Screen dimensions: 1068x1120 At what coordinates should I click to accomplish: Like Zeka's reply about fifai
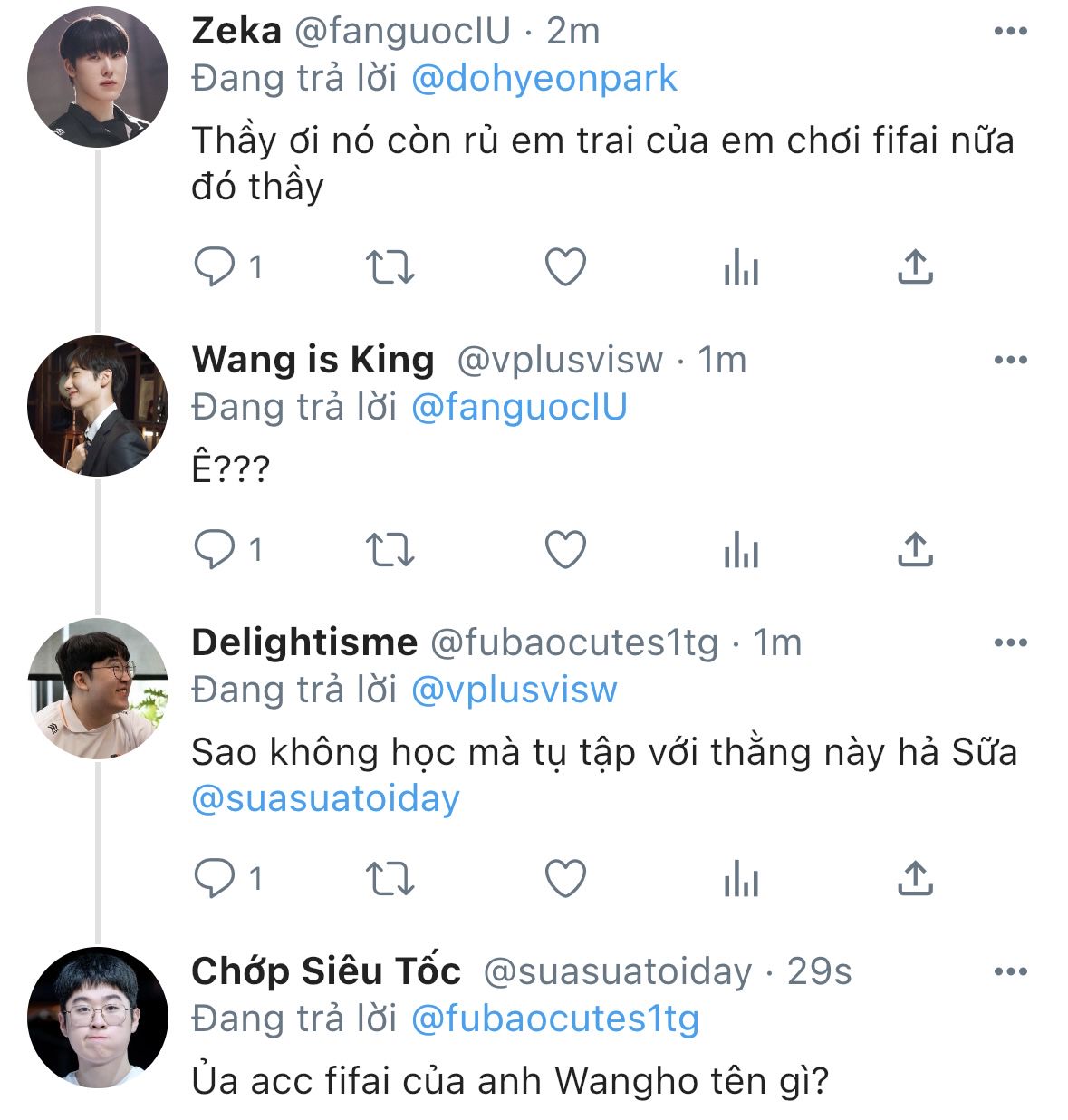(x=565, y=267)
